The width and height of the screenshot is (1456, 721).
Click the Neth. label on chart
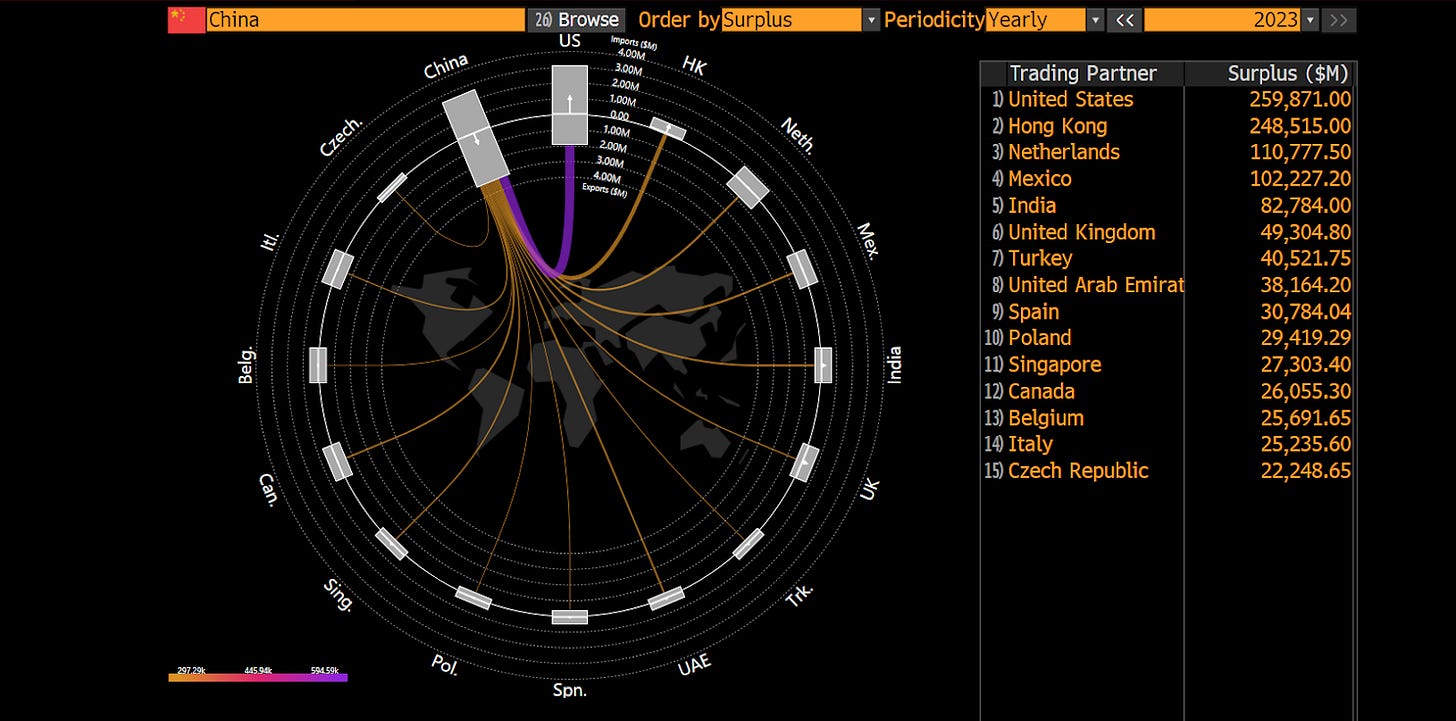click(798, 136)
